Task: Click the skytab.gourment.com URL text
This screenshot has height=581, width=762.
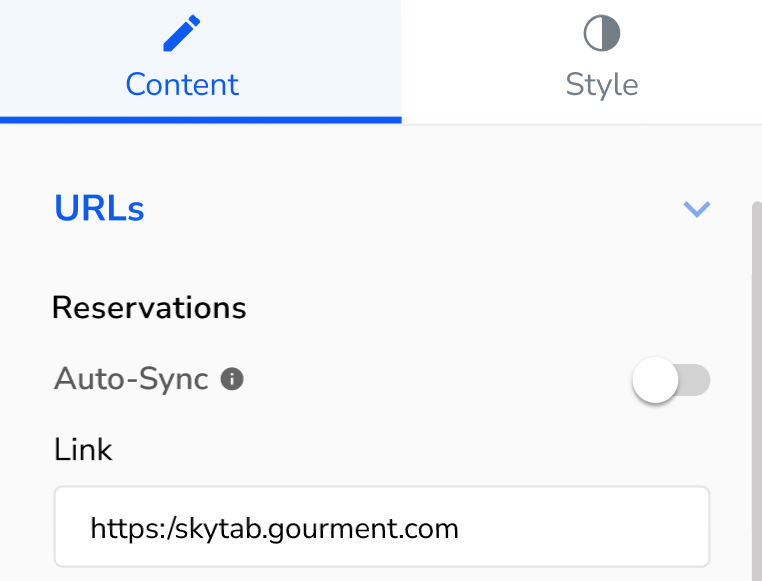Action: (x=274, y=527)
